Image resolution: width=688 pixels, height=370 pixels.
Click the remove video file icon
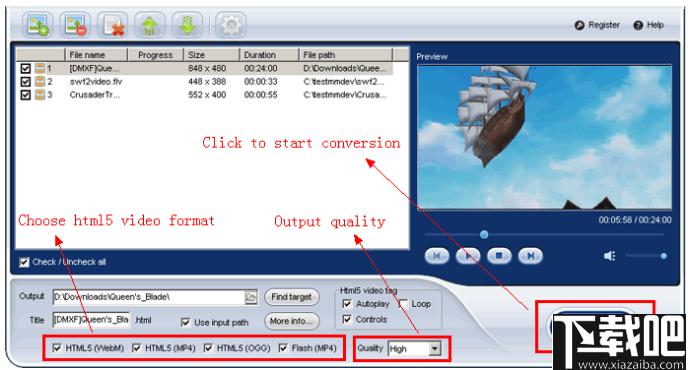coord(75,25)
